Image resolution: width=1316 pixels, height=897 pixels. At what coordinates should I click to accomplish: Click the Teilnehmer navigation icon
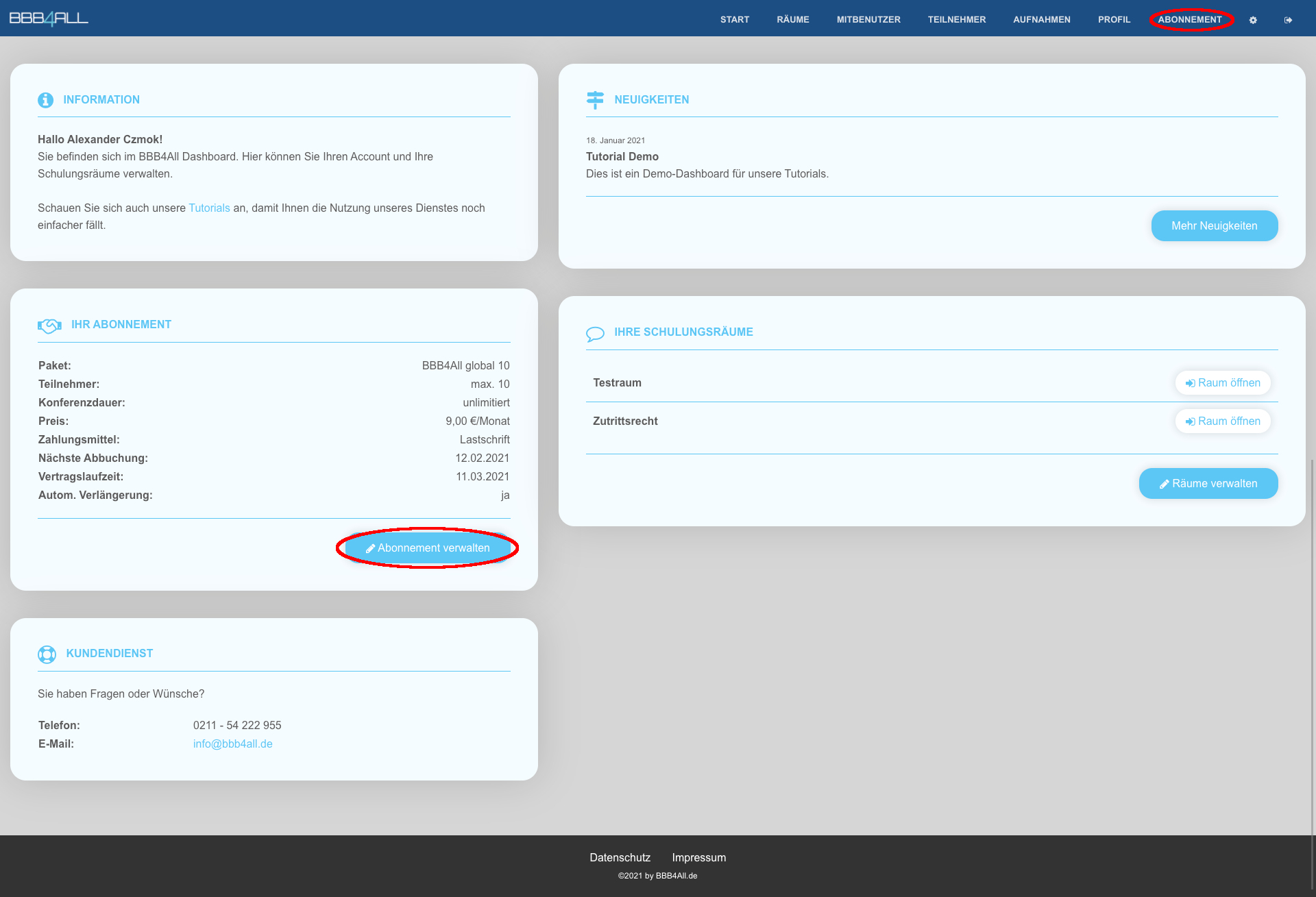tap(956, 19)
